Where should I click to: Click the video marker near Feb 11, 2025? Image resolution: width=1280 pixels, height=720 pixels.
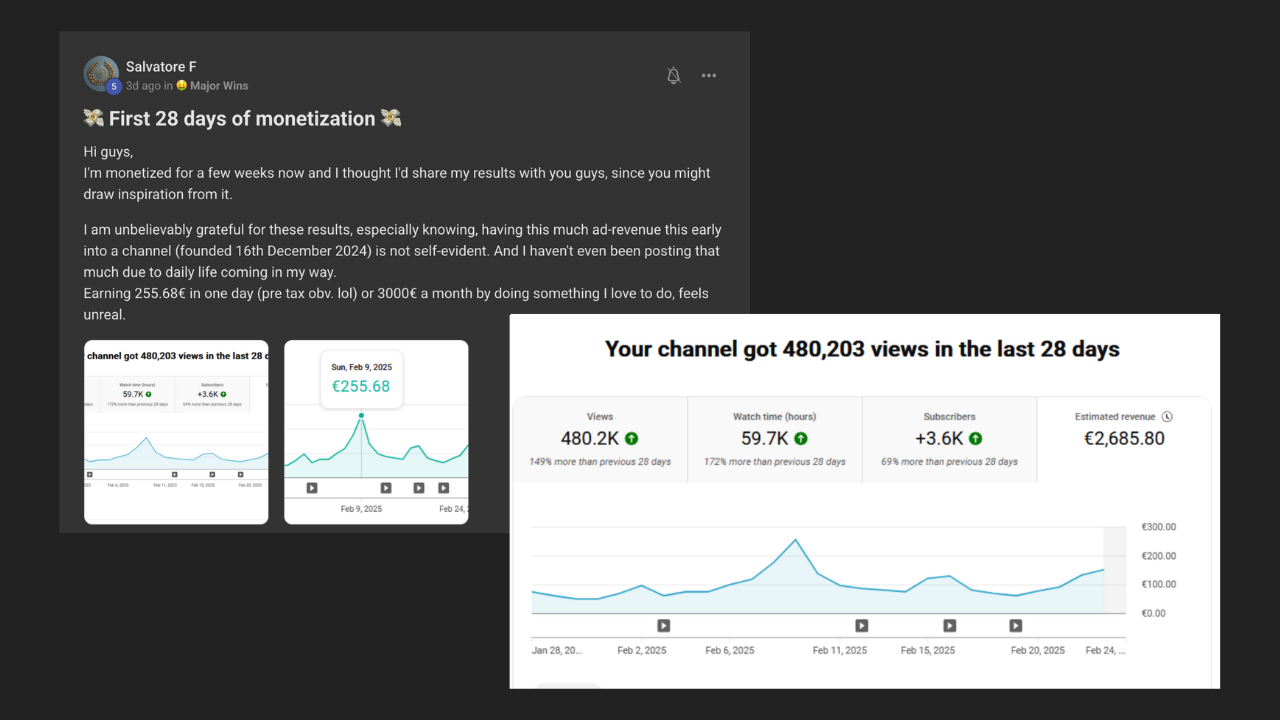[x=862, y=626]
